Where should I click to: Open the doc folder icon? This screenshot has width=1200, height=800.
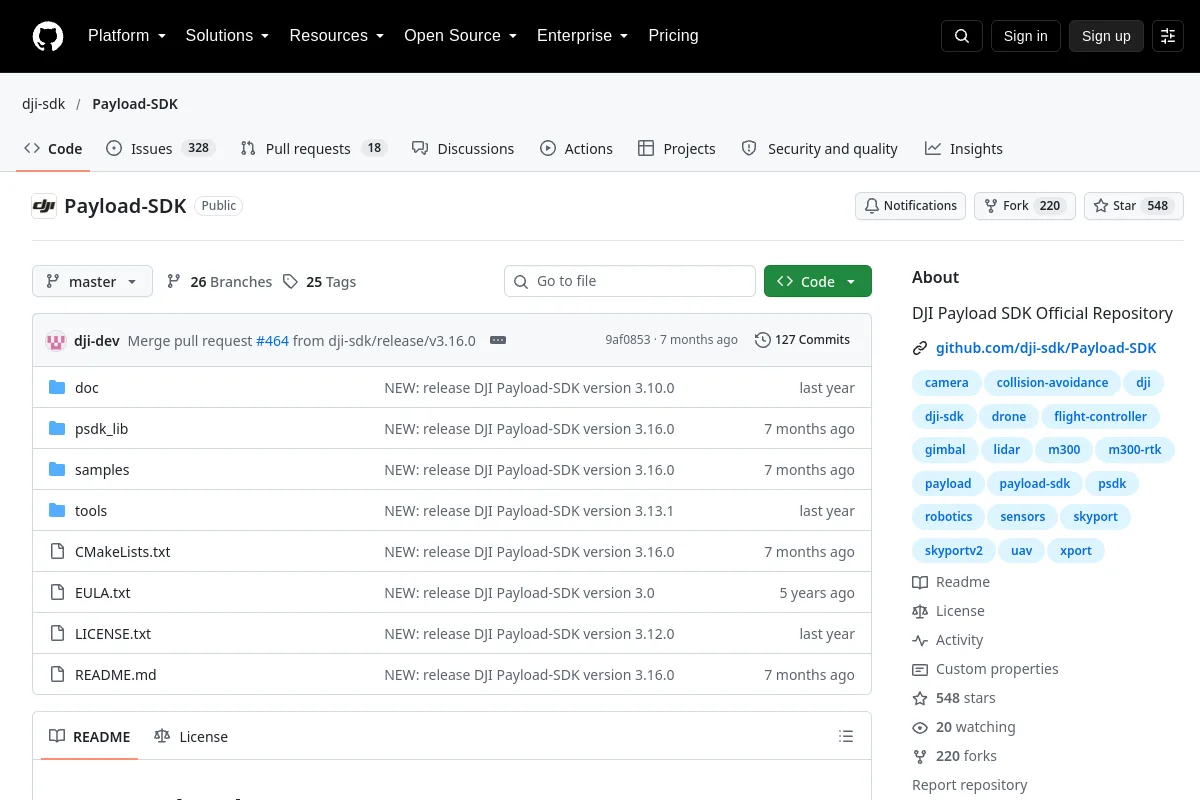(57, 388)
